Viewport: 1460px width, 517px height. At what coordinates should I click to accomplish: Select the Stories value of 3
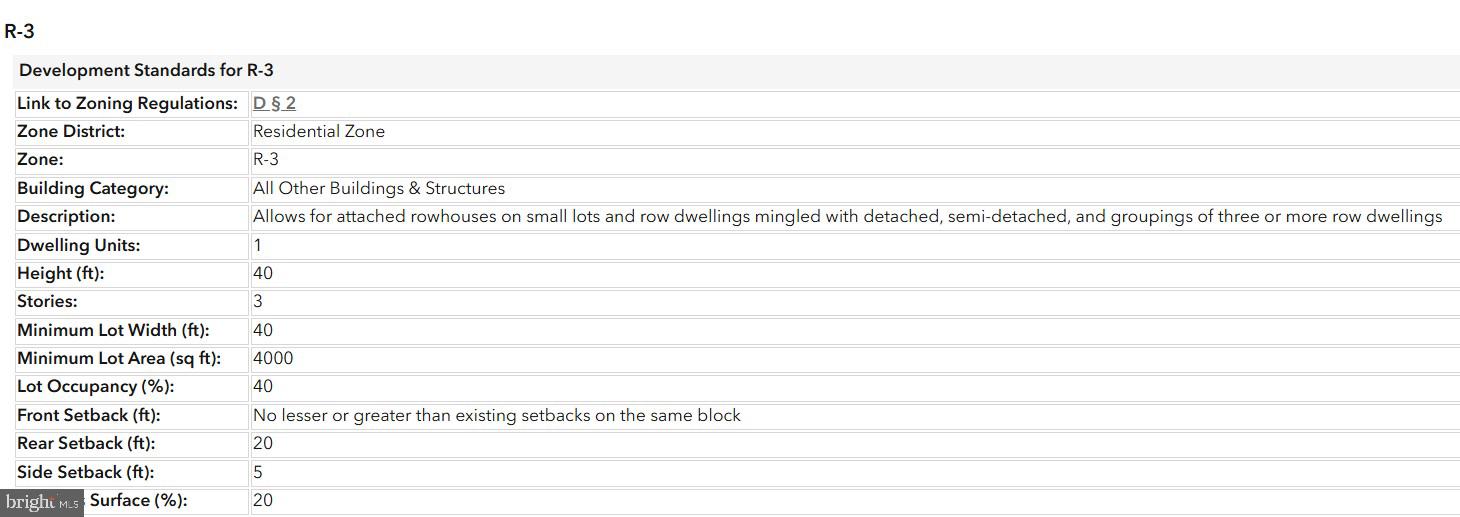[x=257, y=301]
